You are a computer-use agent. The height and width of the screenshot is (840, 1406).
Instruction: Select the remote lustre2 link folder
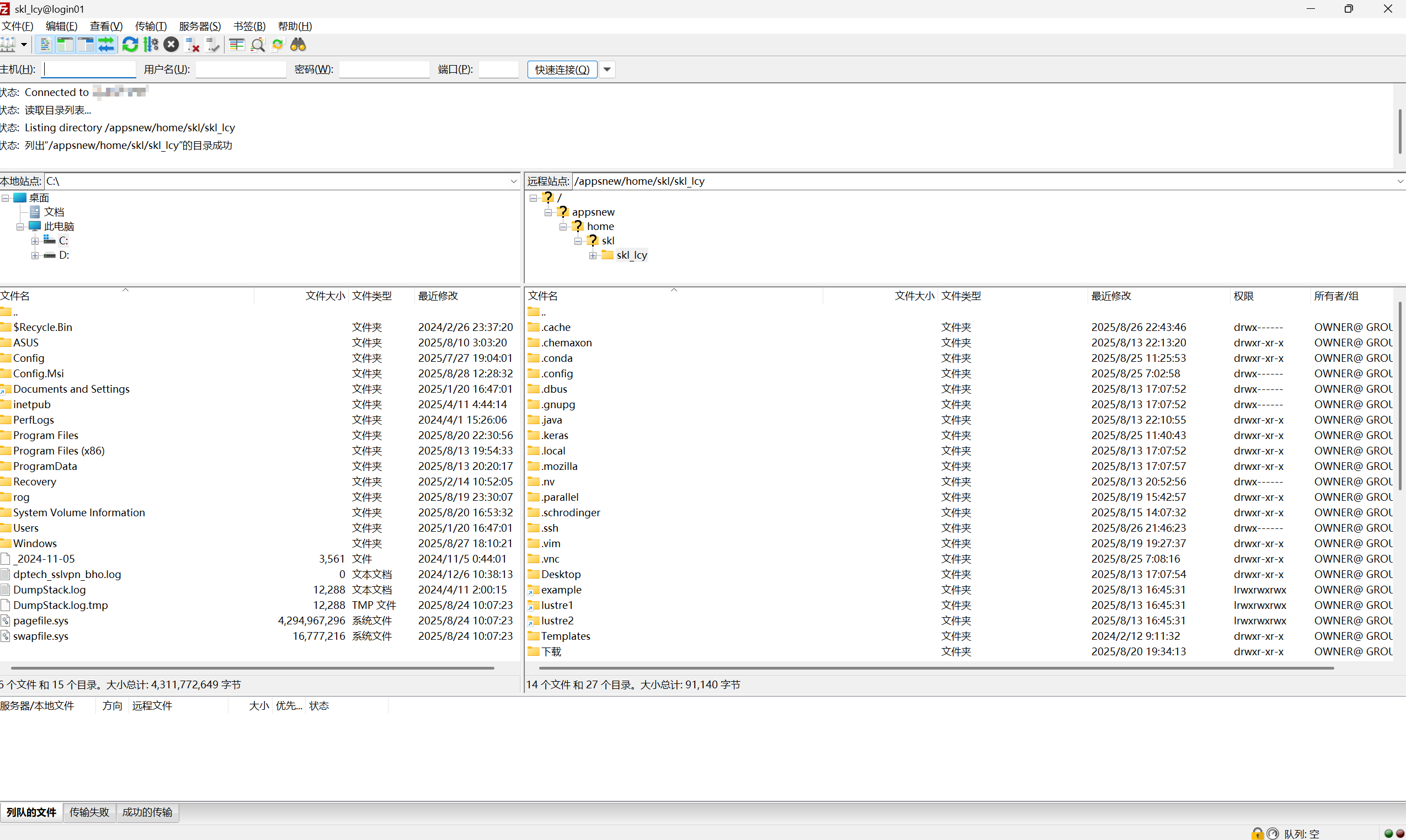click(557, 620)
